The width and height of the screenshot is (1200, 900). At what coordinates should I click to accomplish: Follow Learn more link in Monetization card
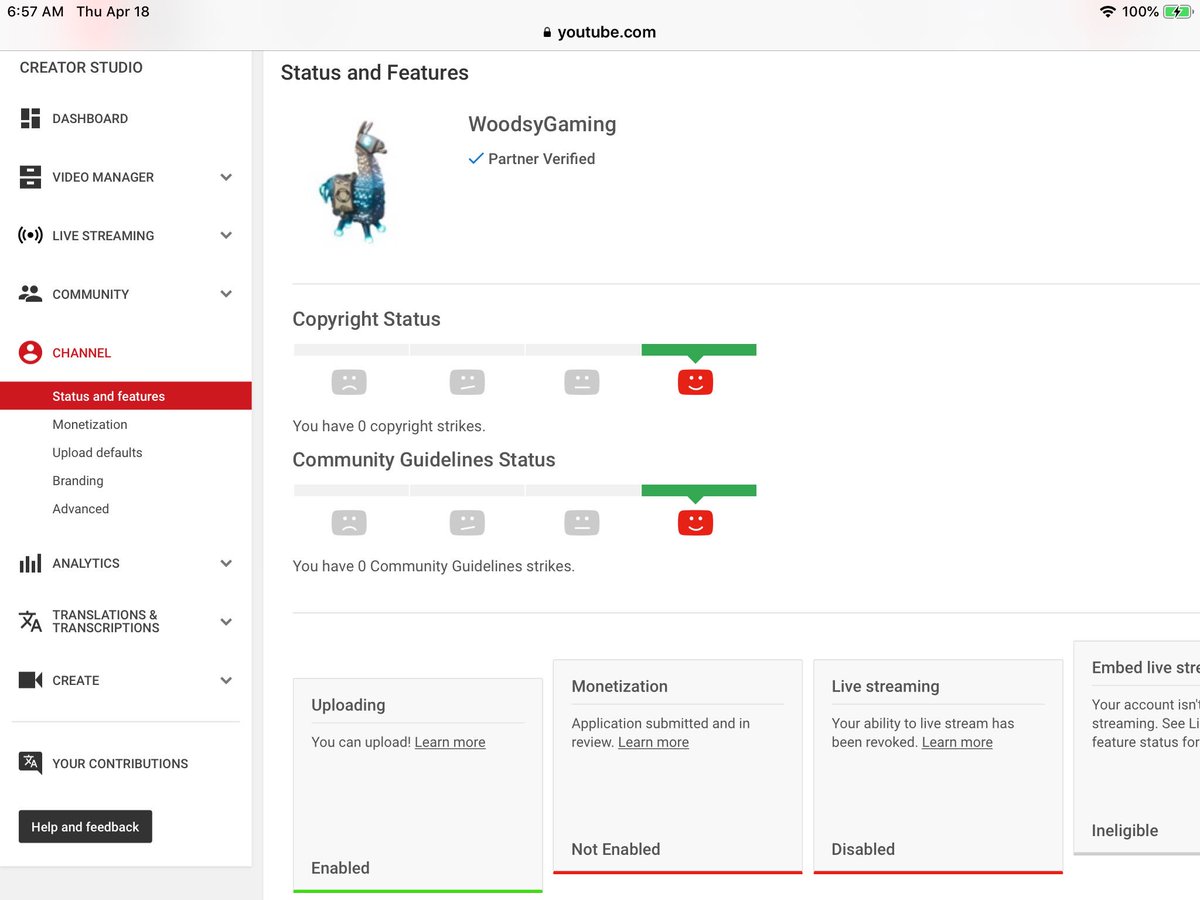coord(653,742)
